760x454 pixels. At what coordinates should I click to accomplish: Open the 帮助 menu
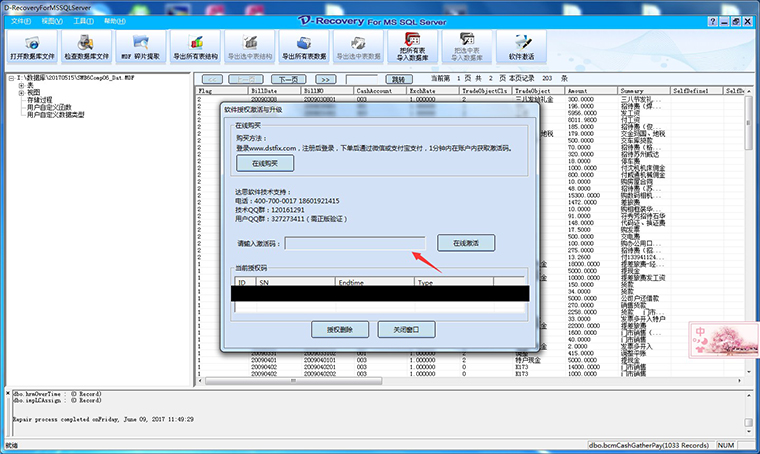tap(115, 21)
